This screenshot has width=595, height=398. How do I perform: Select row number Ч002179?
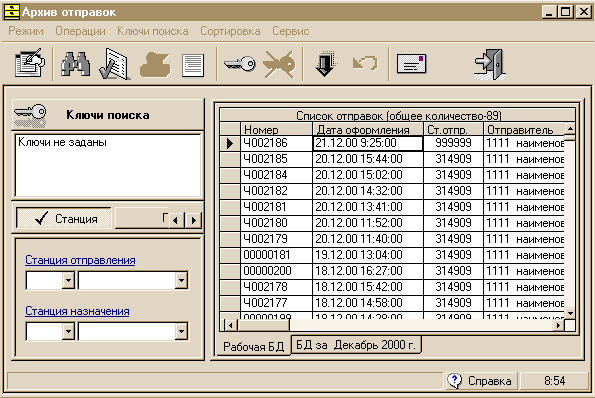[276, 239]
